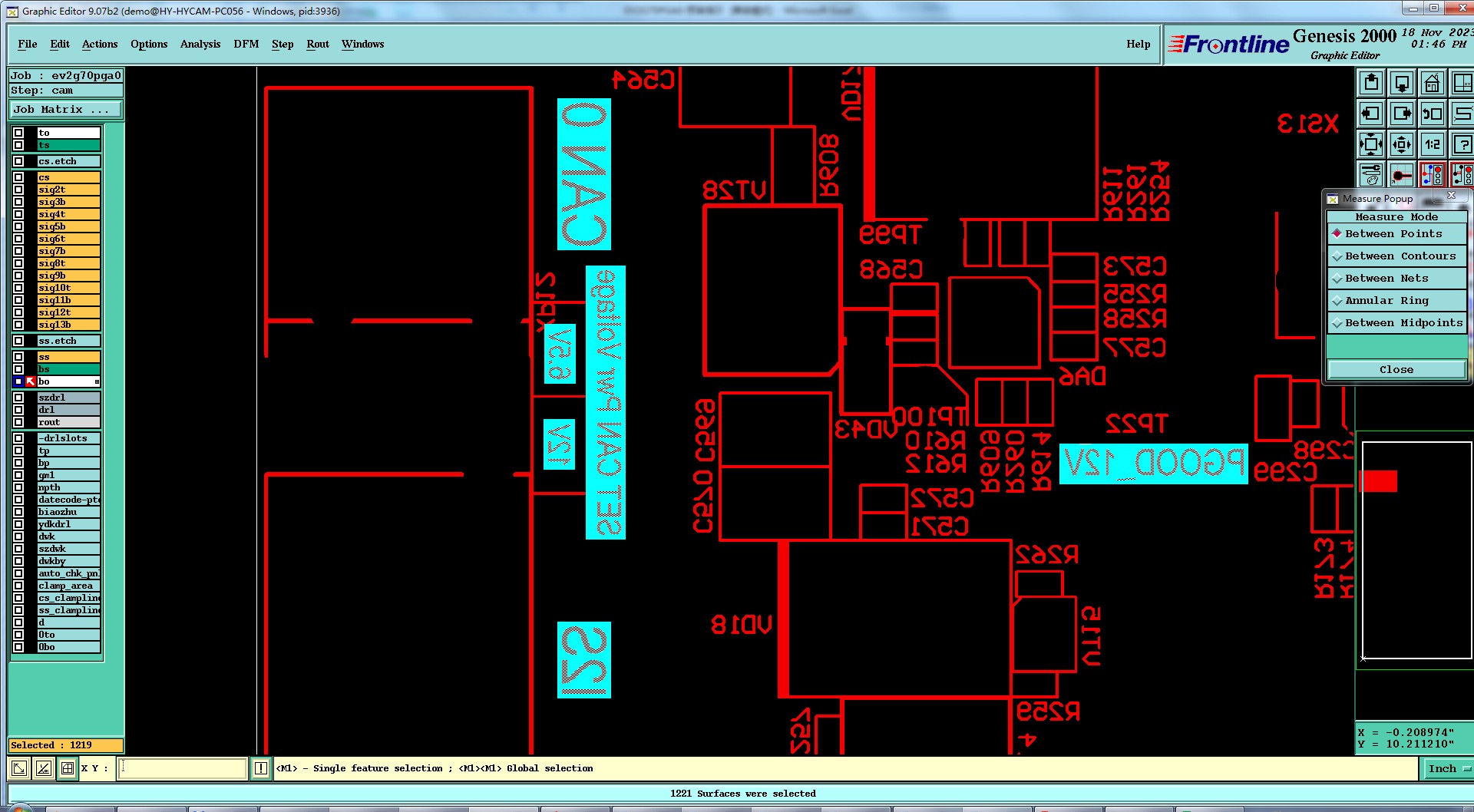The image size is (1474, 812).
Task: Click the zoom out outward-arrows icon
Action: pyautogui.click(x=1402, y=144)
